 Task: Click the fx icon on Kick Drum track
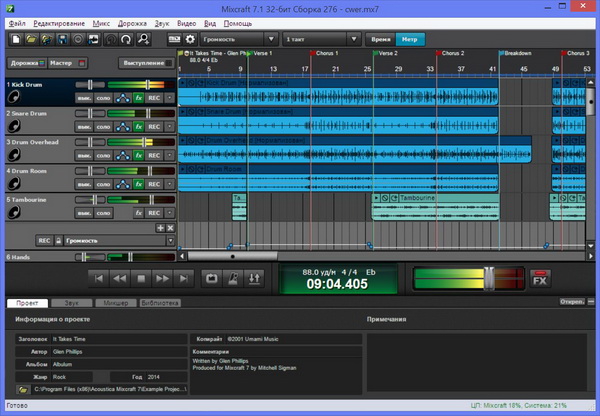(137, 99)
